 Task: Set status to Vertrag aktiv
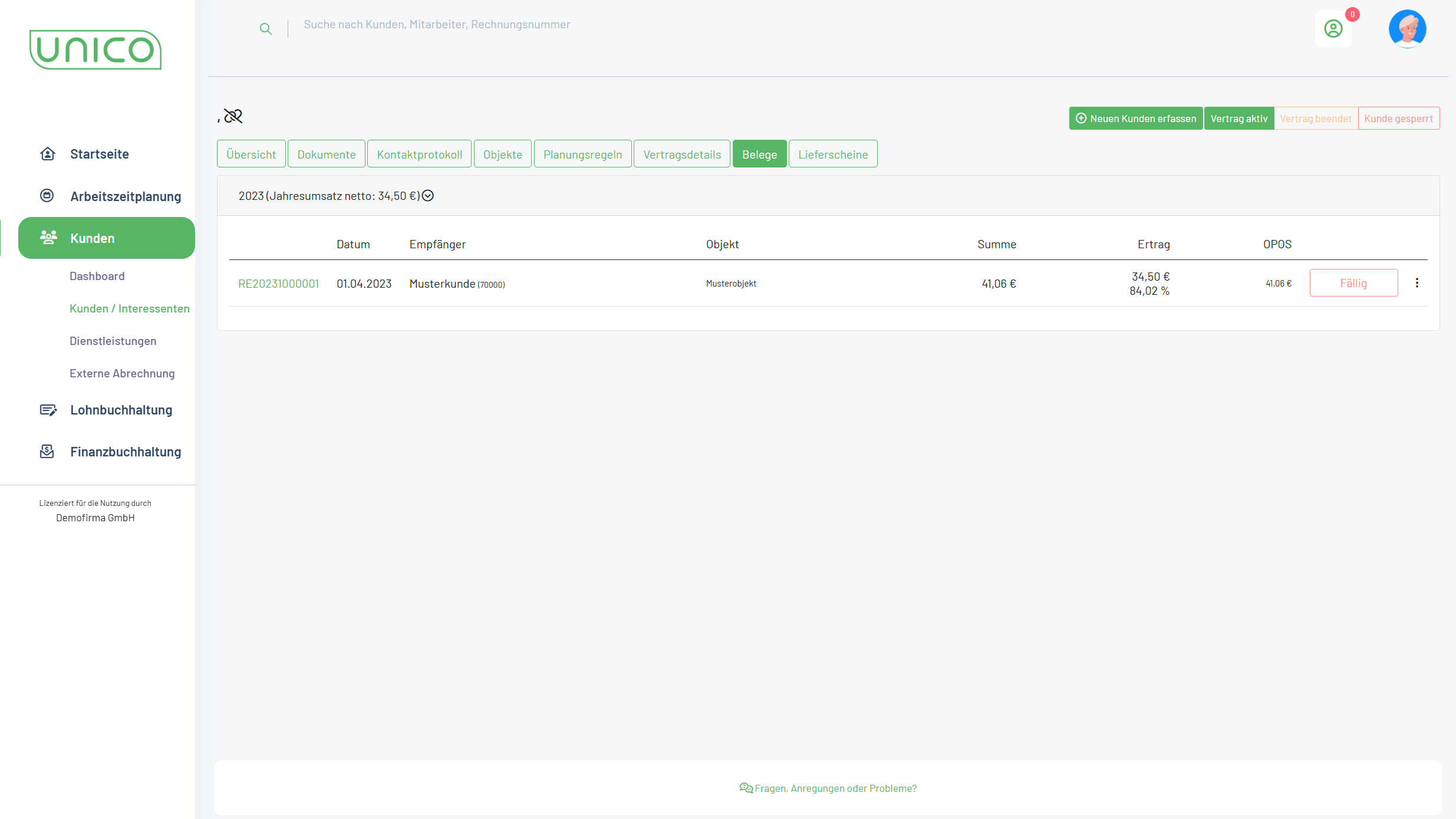pyautogui.click(x=1238, y=119)
